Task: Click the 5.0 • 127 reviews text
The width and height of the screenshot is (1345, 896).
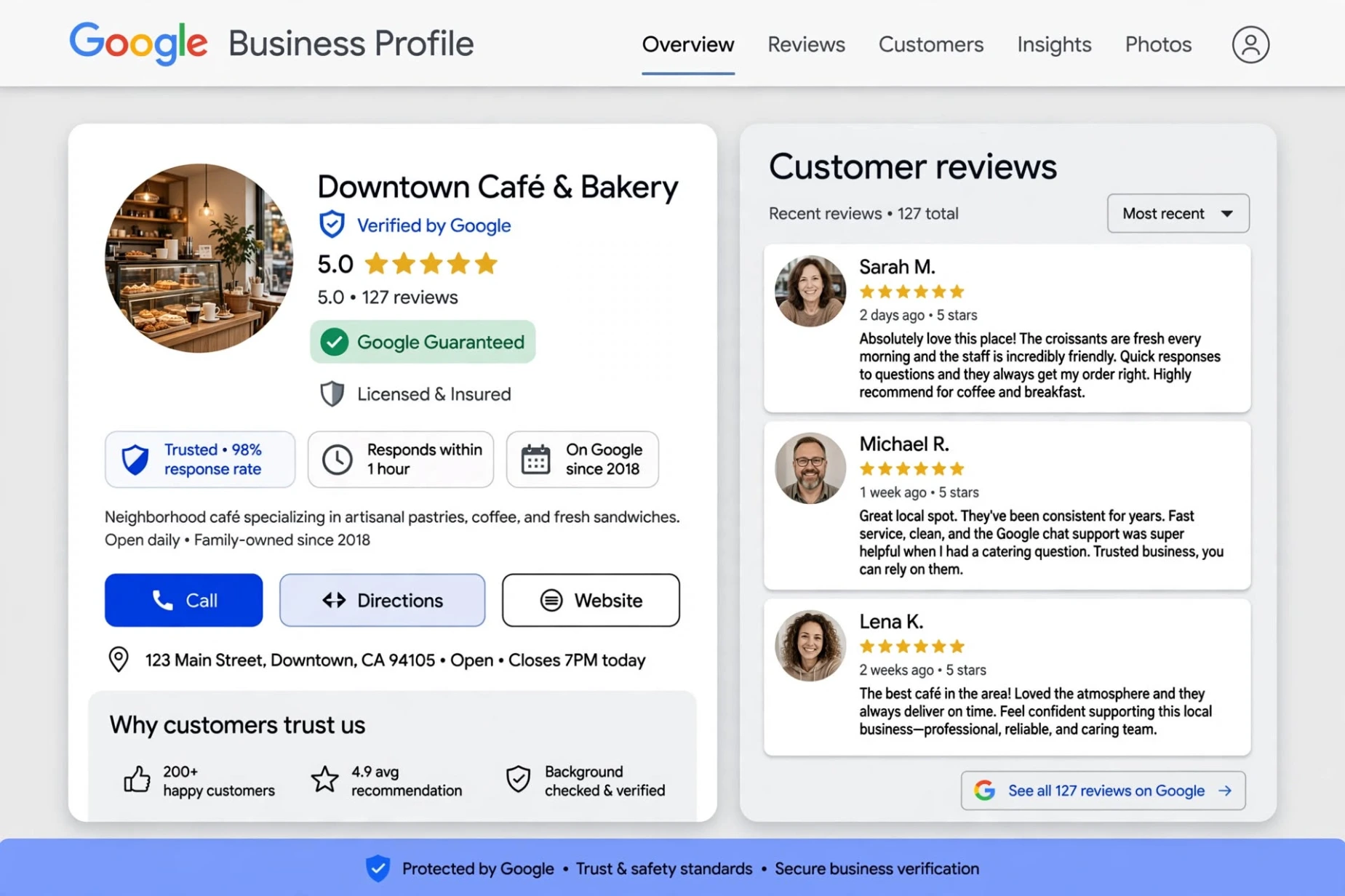Action: [x=388, y=297]
